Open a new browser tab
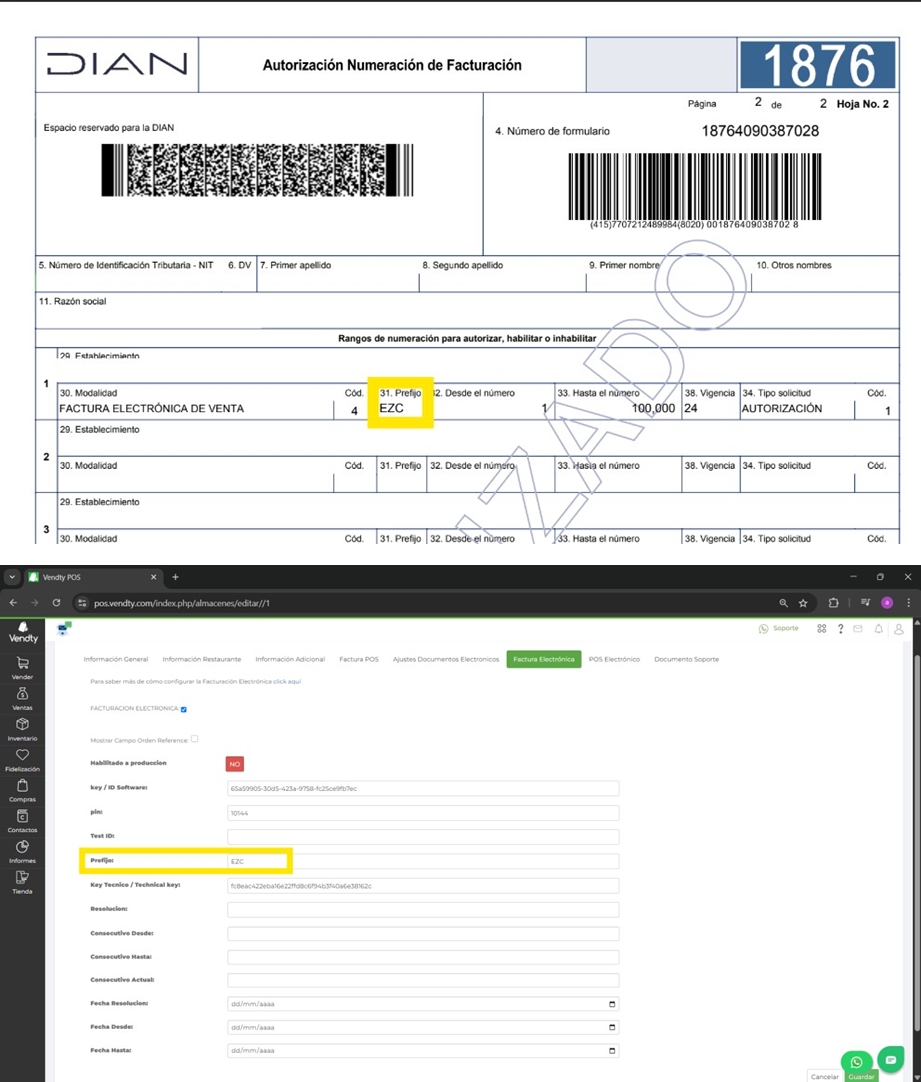 [175, 577]
